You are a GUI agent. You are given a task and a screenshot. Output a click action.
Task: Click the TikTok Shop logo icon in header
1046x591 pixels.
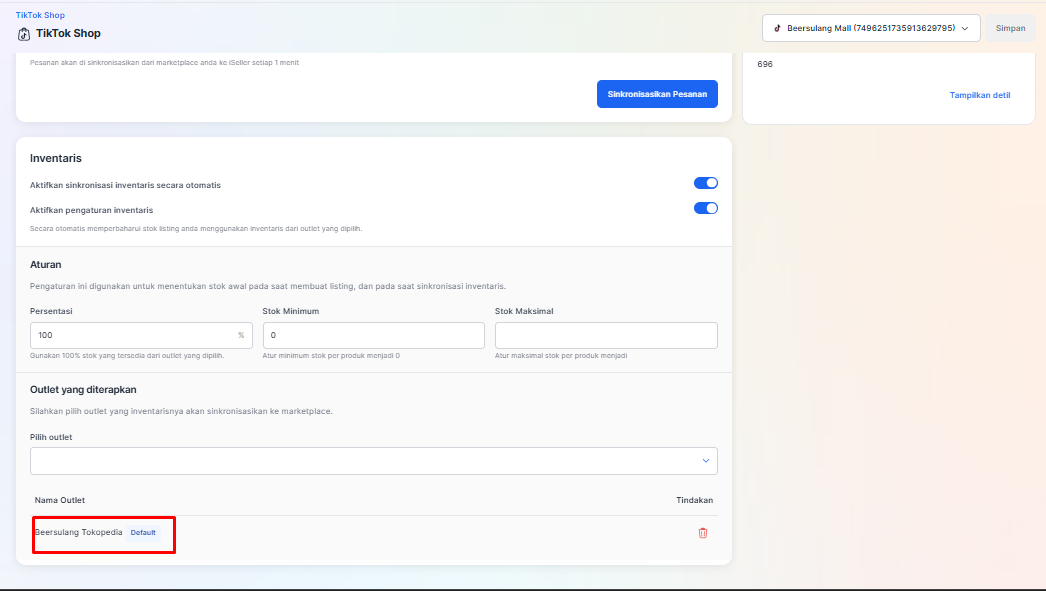(x=24, y=34)
